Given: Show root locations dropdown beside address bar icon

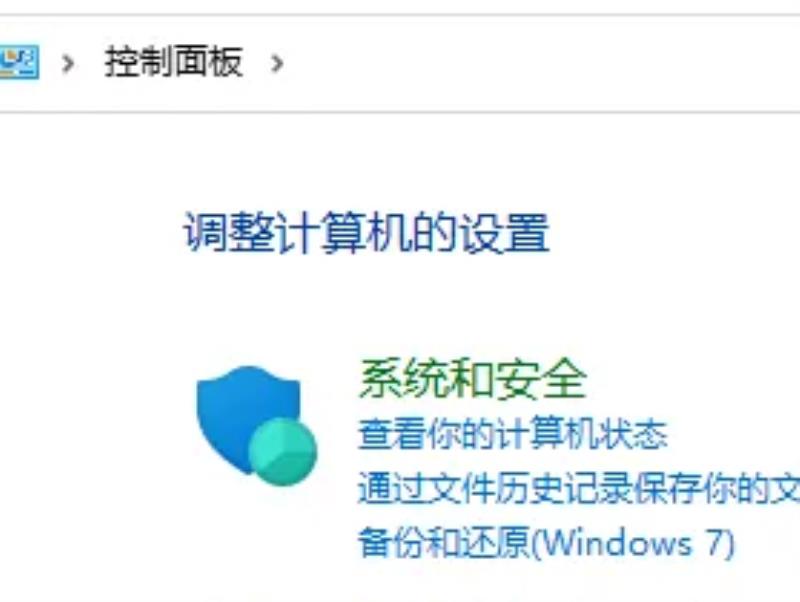Looking at the screenshot, I should [x=68, y=63].
